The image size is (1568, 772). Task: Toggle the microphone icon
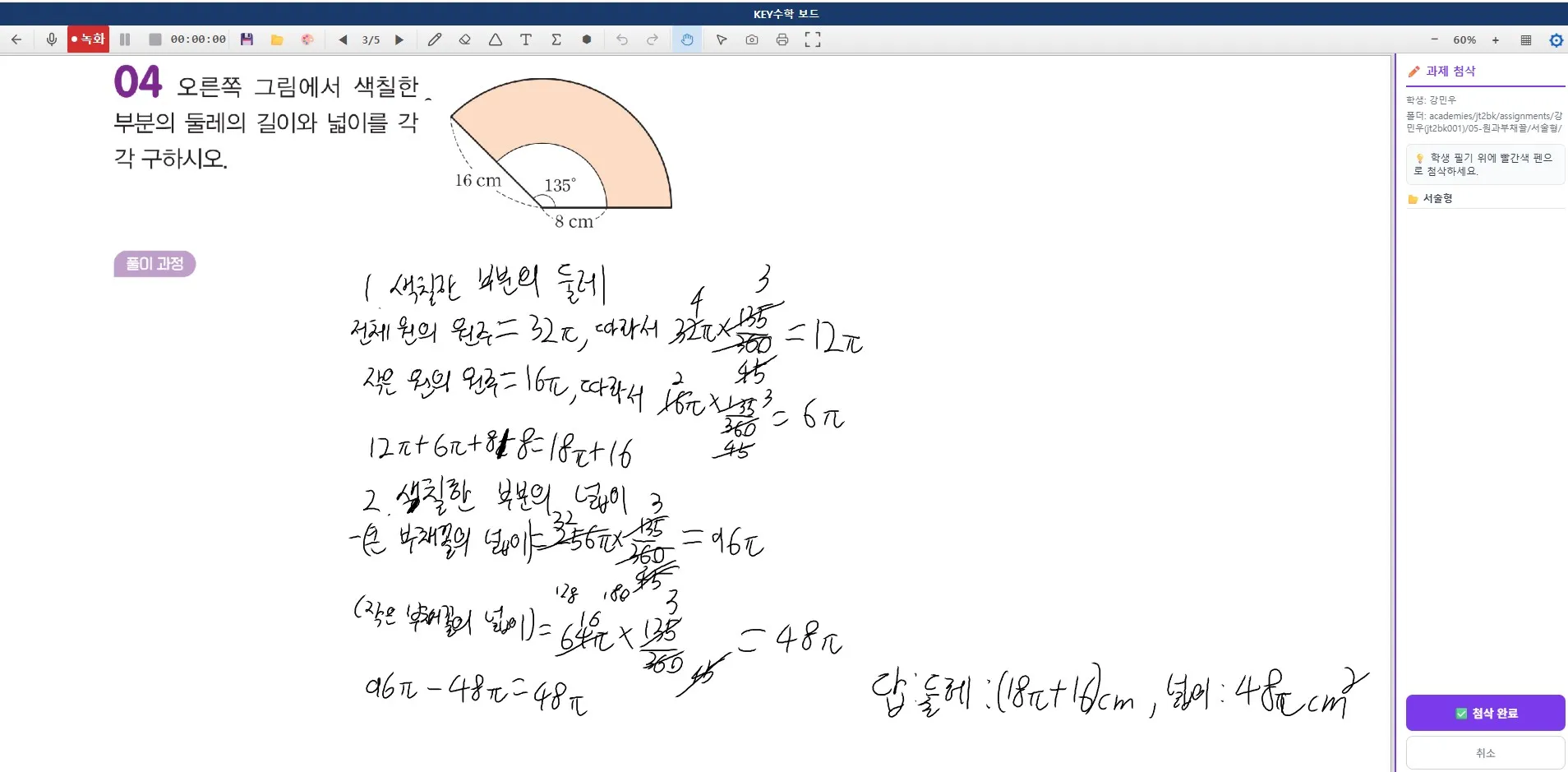pos(52,39)
